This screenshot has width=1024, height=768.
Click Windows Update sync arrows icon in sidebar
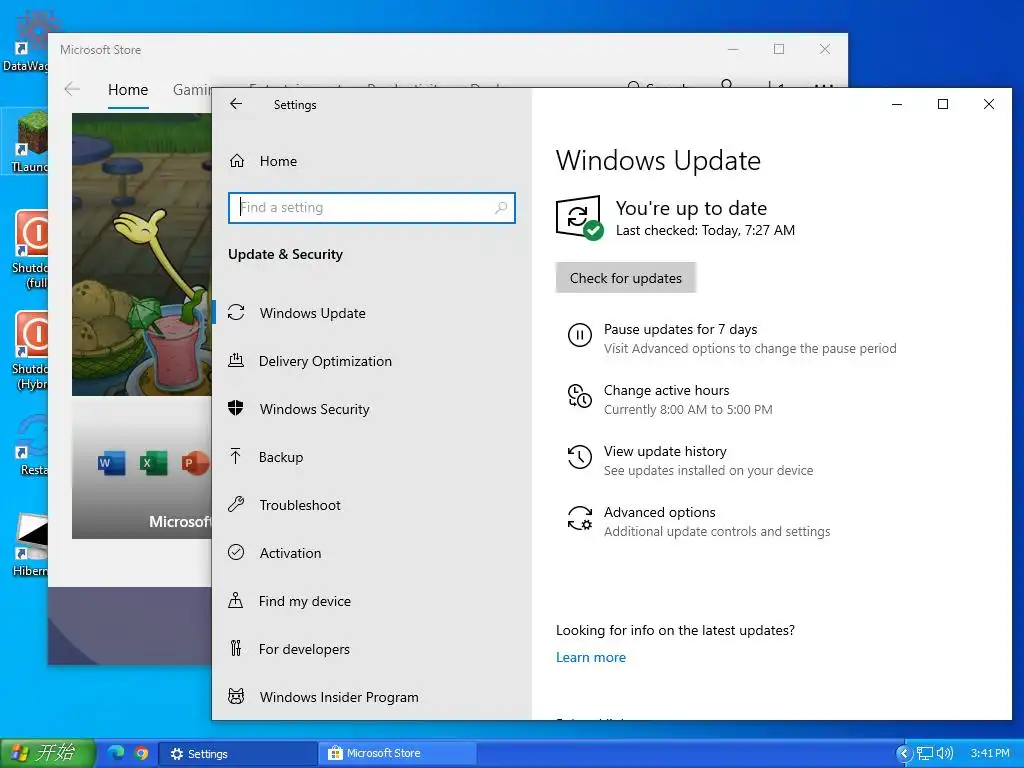coord(236,313)
